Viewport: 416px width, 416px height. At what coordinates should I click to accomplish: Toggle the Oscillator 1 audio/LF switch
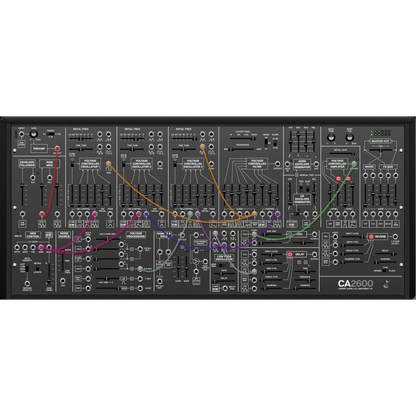[72, 163]
